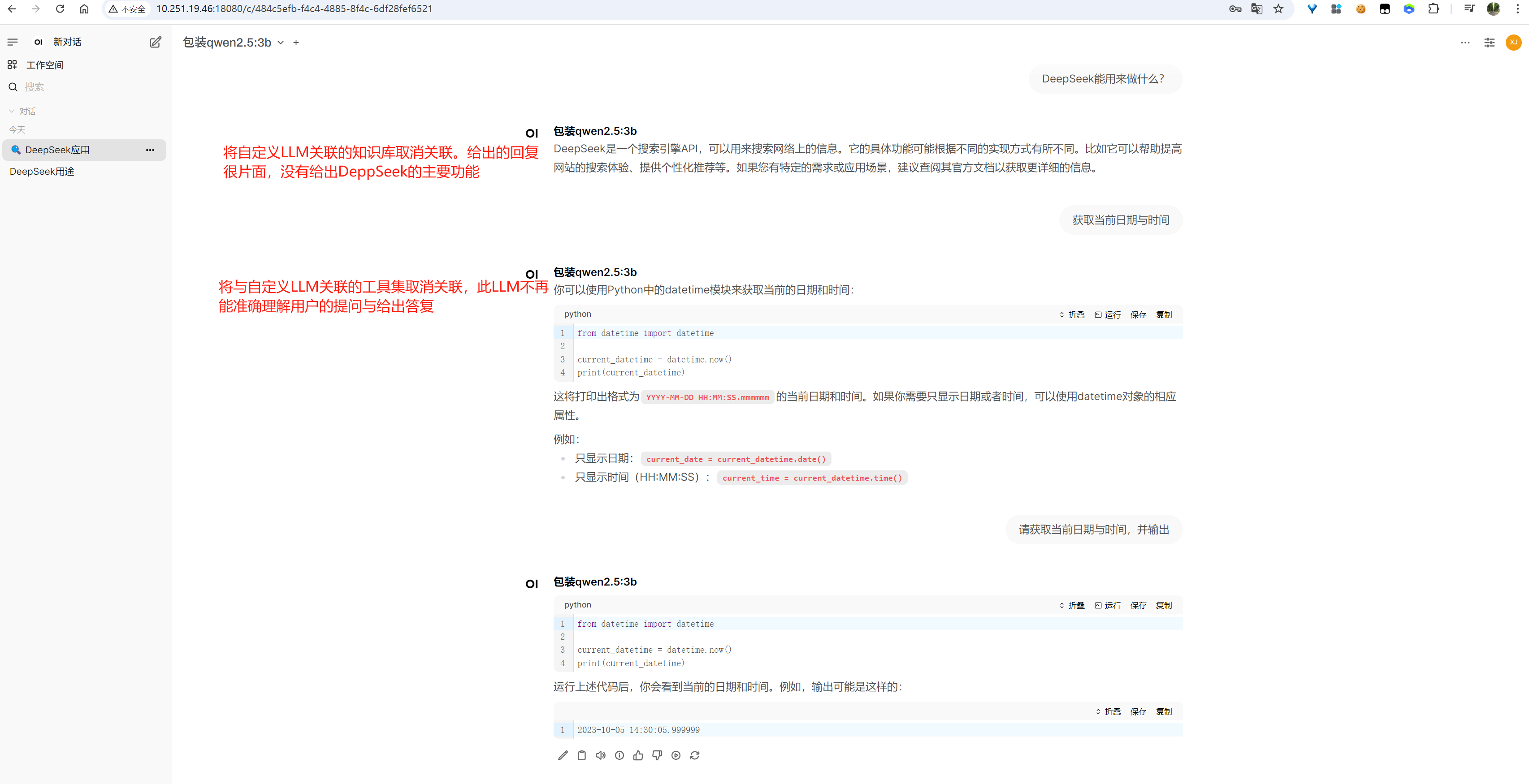Open the chat controls sliders icon

pos(1489,42)
